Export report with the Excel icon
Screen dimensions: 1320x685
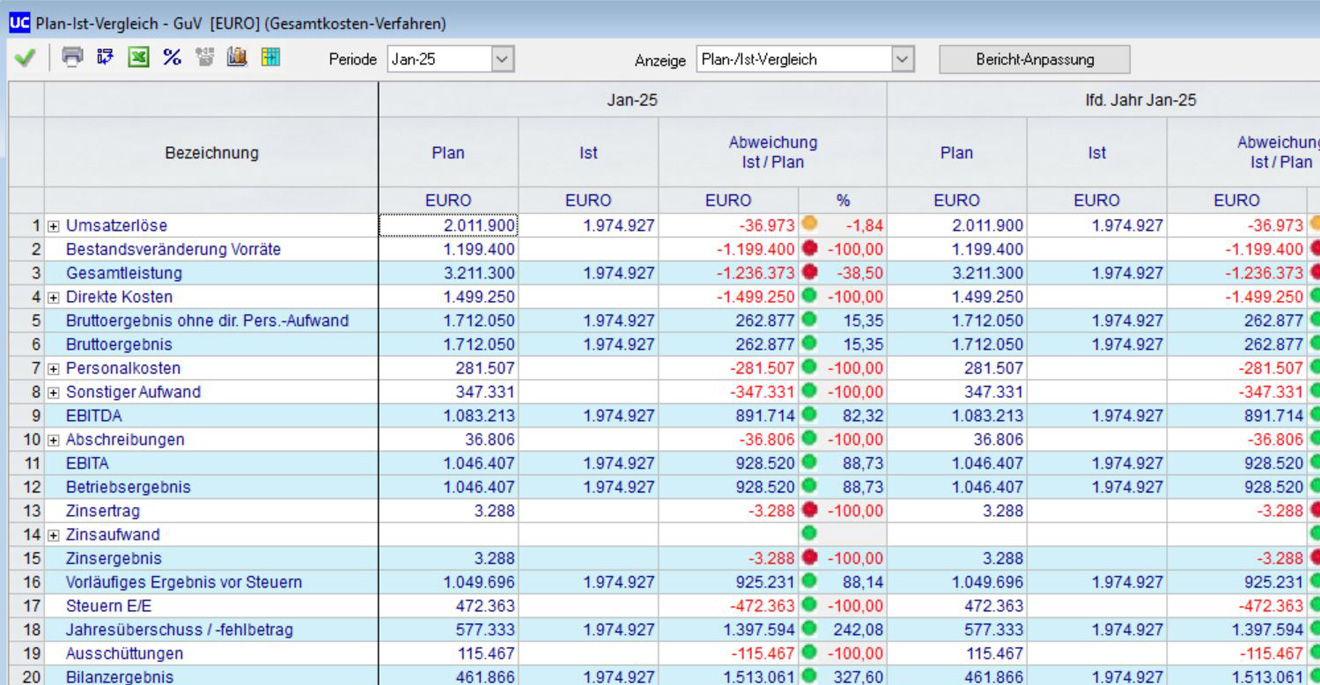[139, 57]
